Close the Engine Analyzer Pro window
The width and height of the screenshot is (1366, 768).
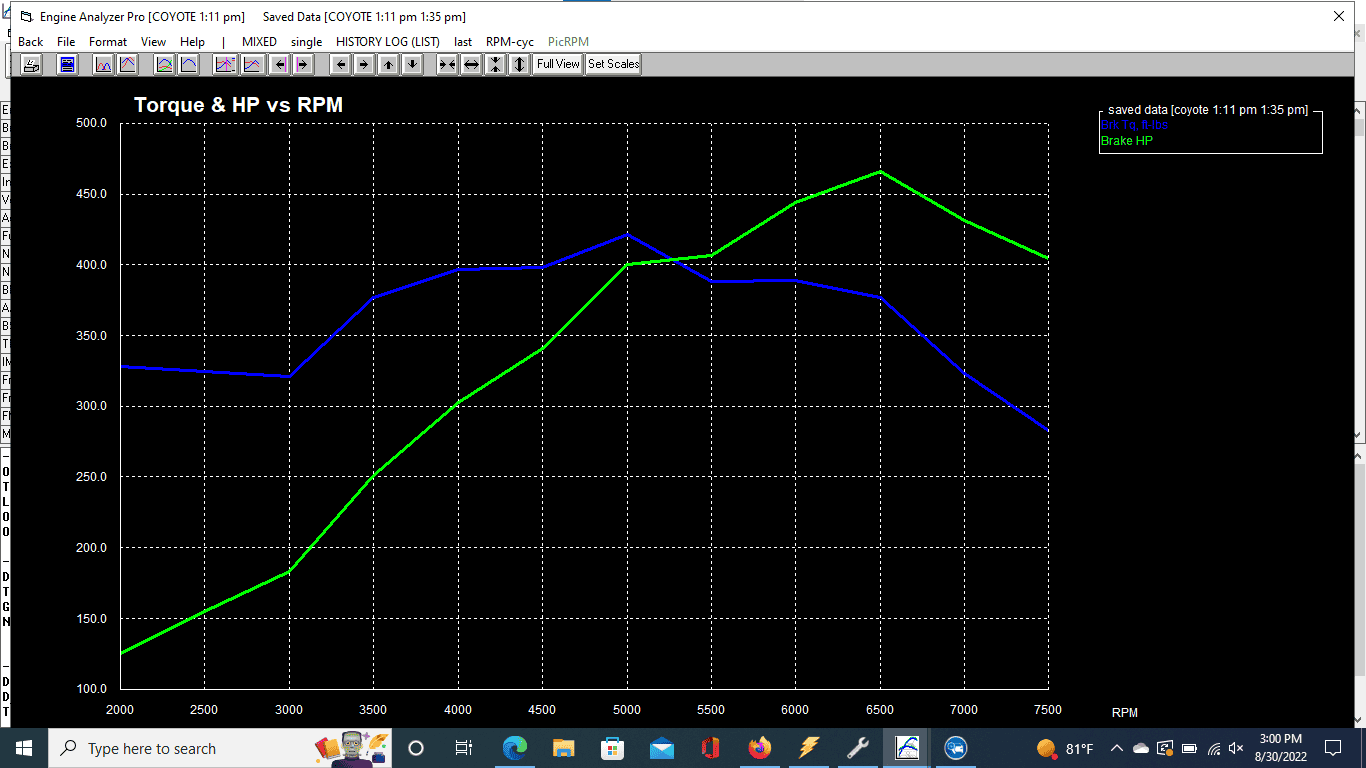(x=1339, y=16)
